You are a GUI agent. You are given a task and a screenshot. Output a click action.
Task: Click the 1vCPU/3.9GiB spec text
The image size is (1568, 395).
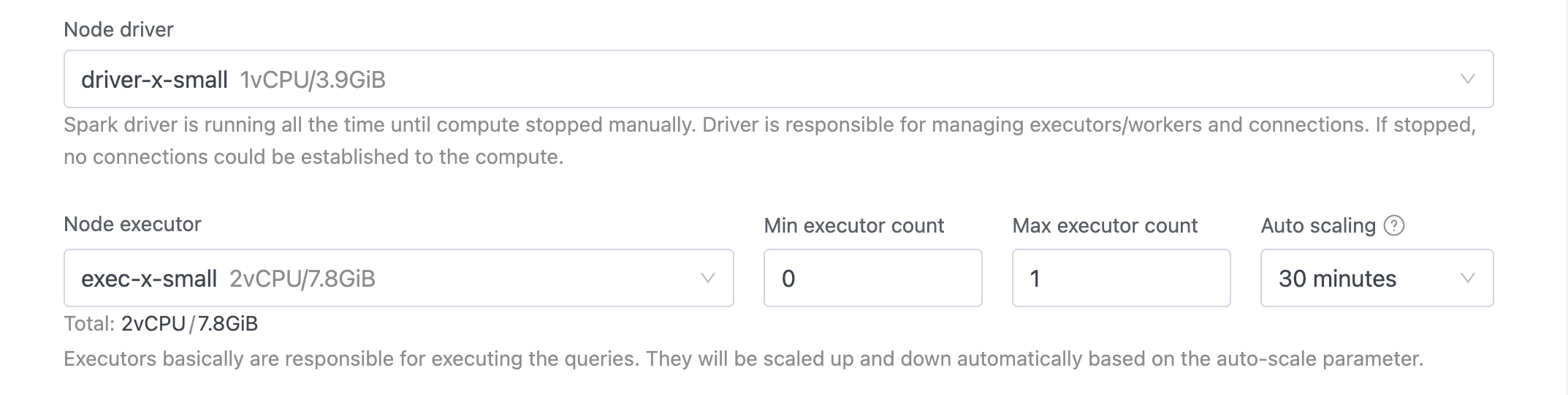313,79
